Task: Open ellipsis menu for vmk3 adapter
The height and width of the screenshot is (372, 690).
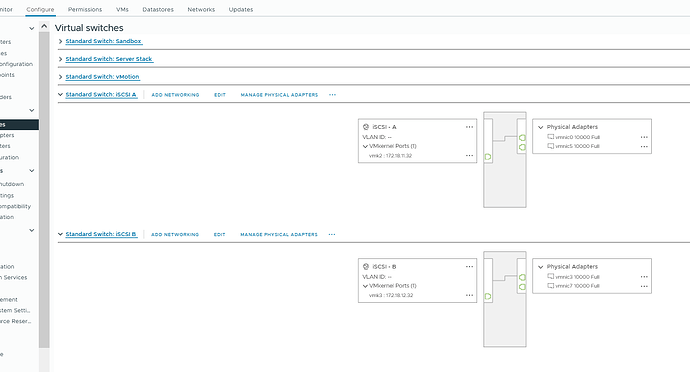Action: point(469,295)
